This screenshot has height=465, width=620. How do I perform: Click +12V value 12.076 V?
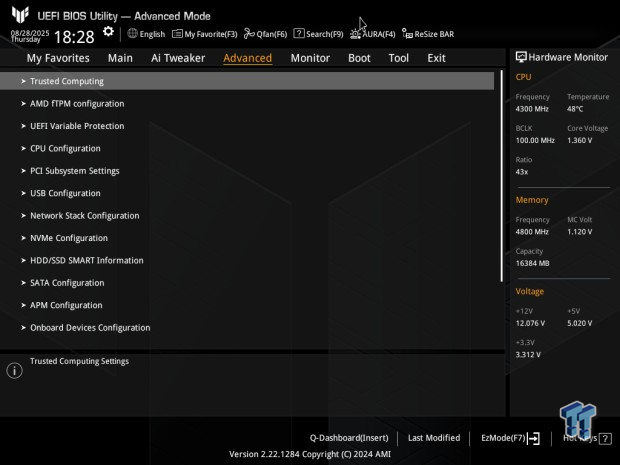[x=530, y=323]
